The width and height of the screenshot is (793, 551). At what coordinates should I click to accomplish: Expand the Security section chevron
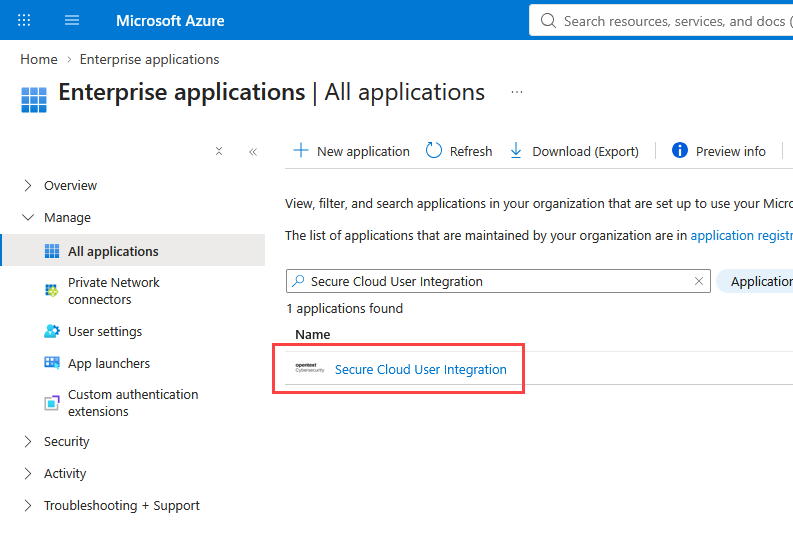tap(28, 442)
